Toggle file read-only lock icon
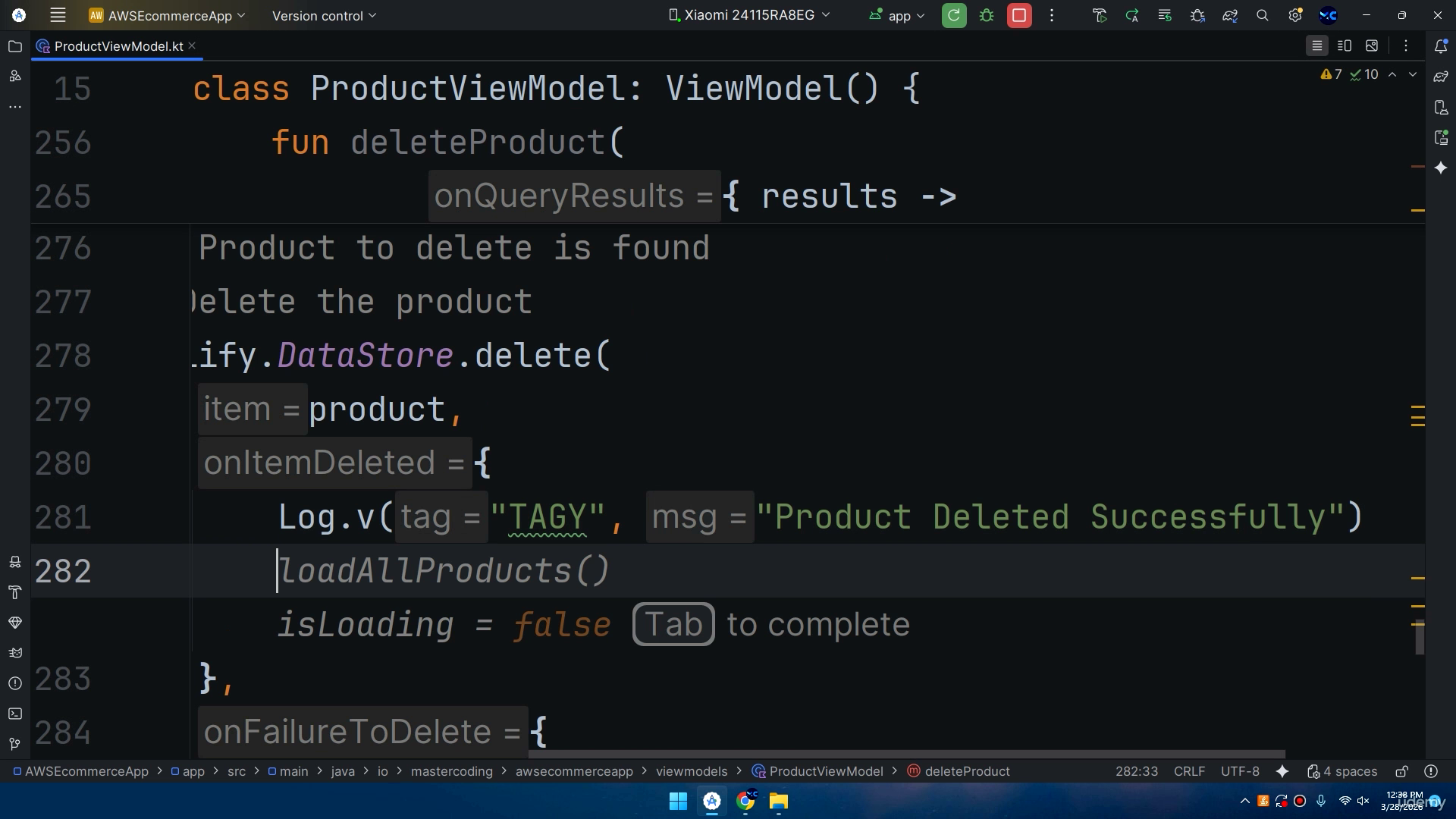 pos(1401,771)
